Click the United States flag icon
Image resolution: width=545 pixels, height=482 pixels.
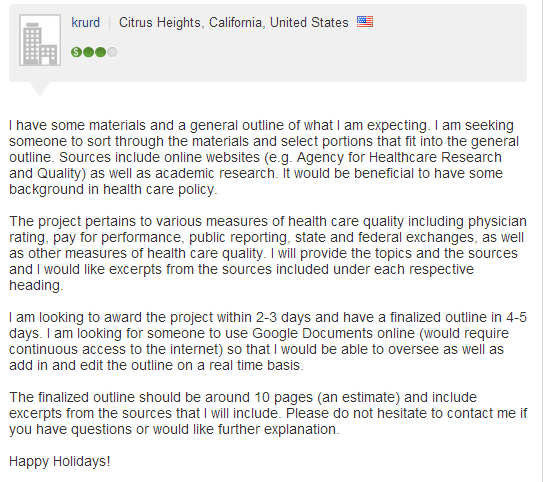click(365, 22)
